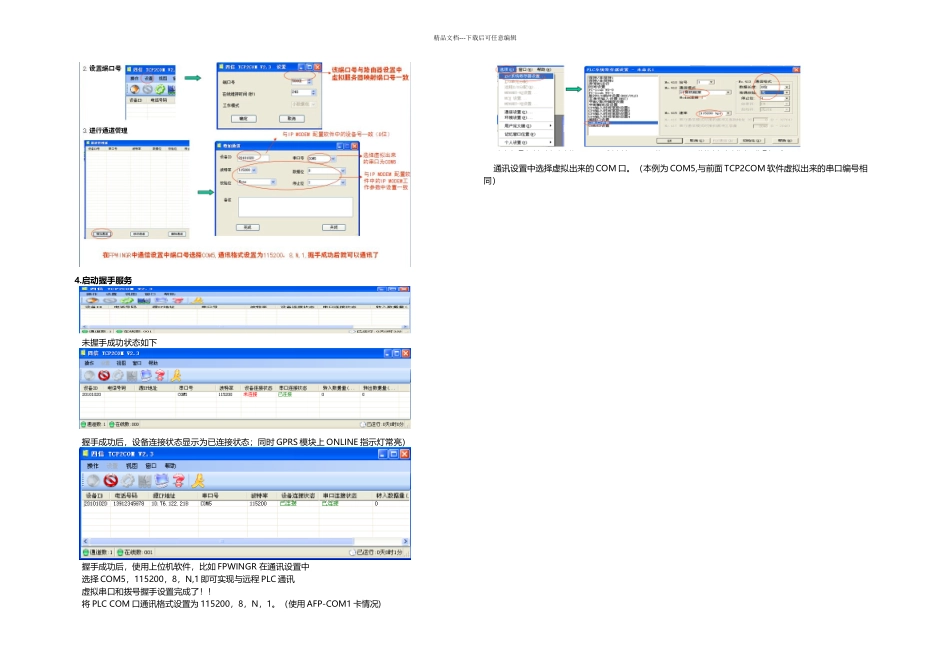
Task: Click the red 未连接 status cell
Action: point(250,394)
